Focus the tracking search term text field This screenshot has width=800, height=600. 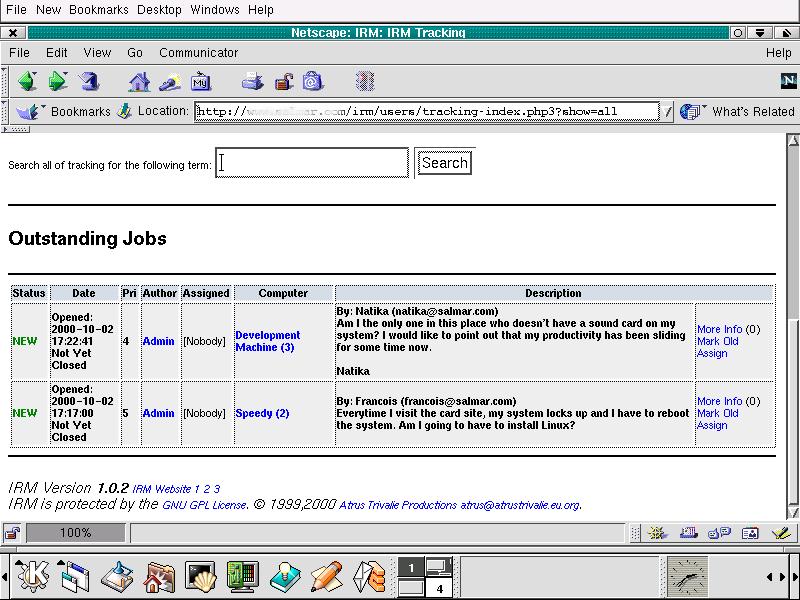(312, 162)
